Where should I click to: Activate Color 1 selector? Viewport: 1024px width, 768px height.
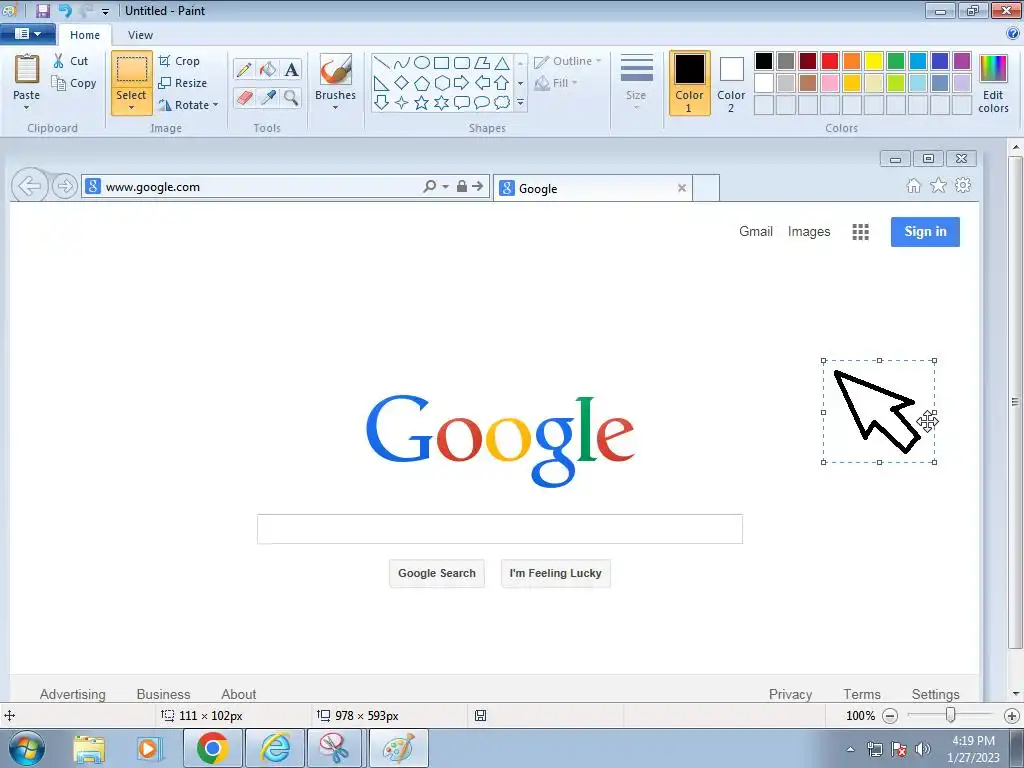(689, 83)
